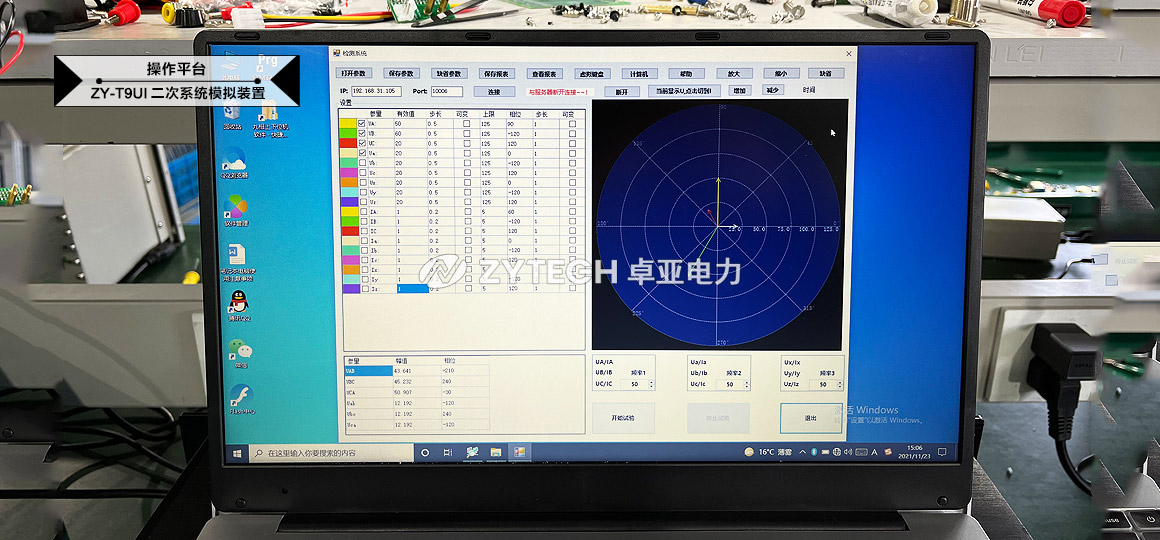The height and width of the screenshot is (540, 1160).
Task: Open the colorful 软件管理 desktop icon
Action: pos(236,210)
